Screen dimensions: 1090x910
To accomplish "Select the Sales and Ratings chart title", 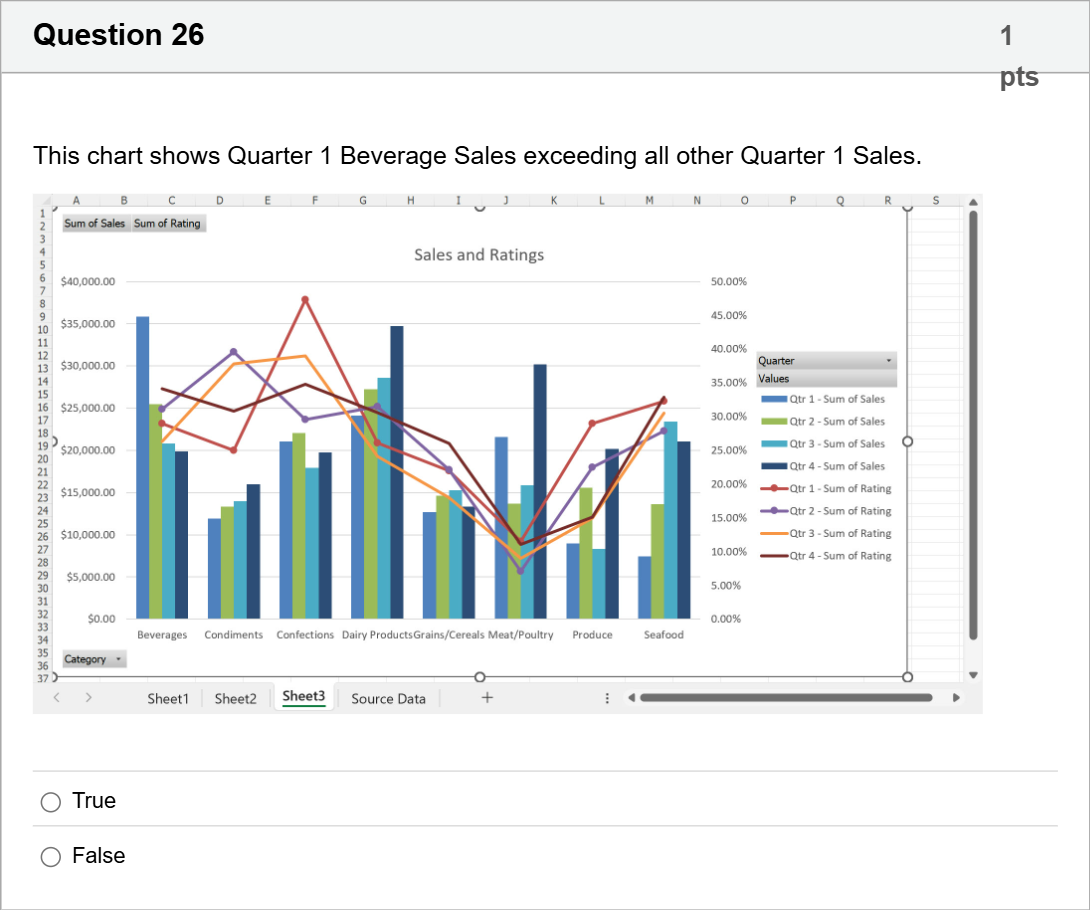I will (x=479, y=255).
